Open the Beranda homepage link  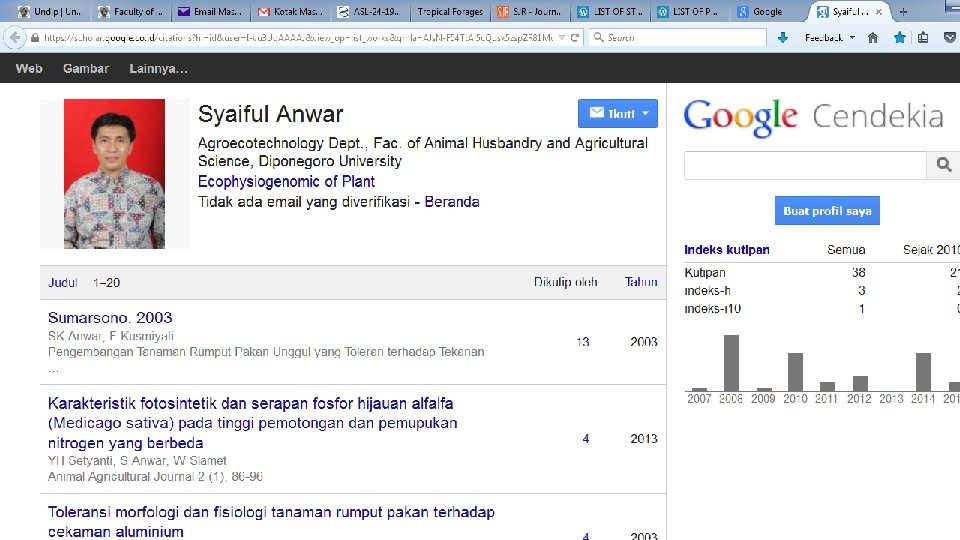point(452,202)
